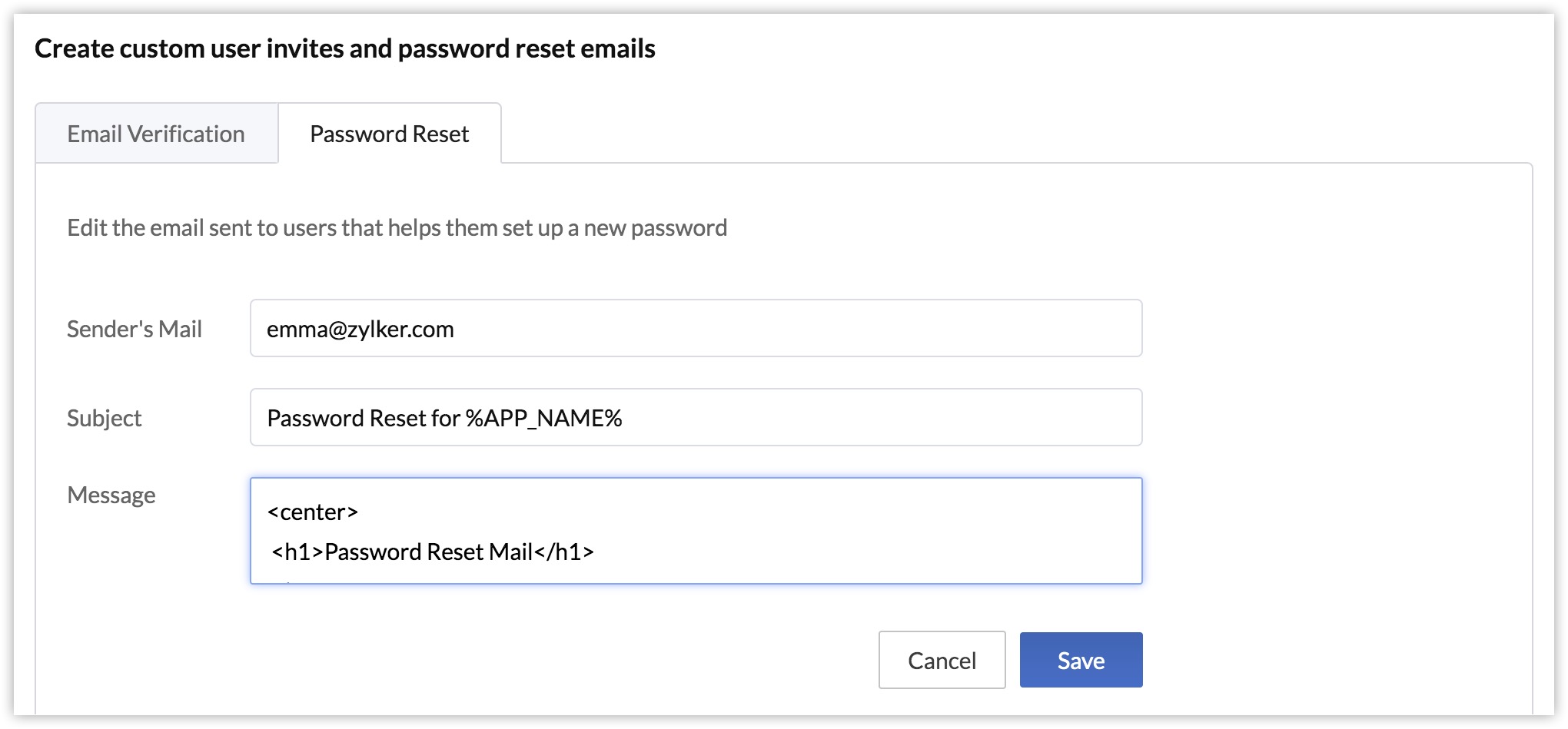Click the <center> tag line in Message

click(x=312, y=512)
